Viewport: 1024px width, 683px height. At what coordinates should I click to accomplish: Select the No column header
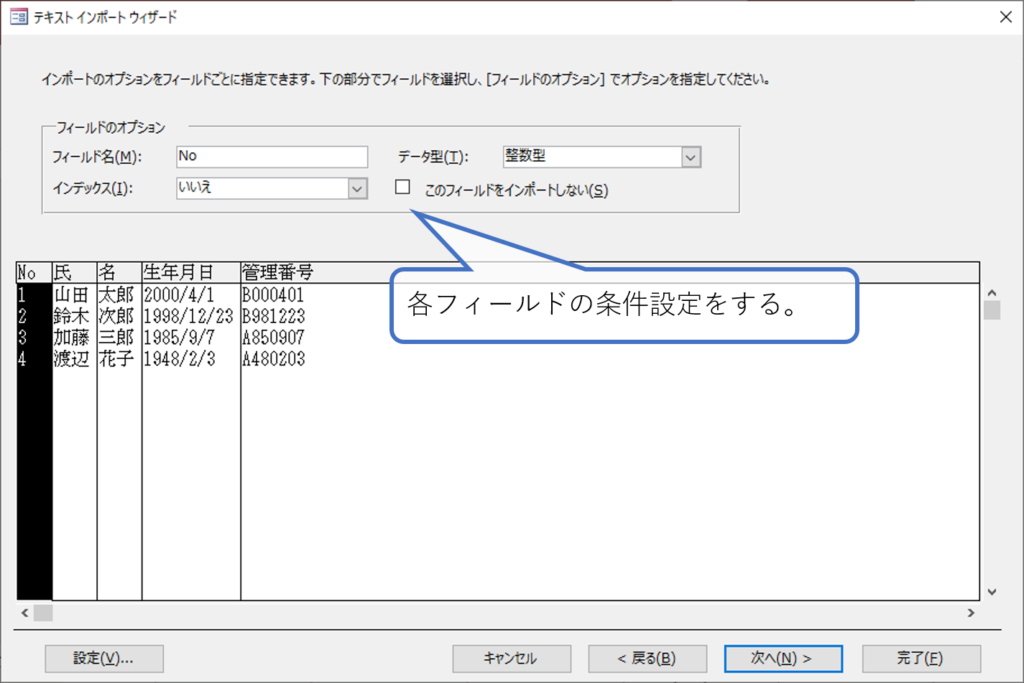34,272
